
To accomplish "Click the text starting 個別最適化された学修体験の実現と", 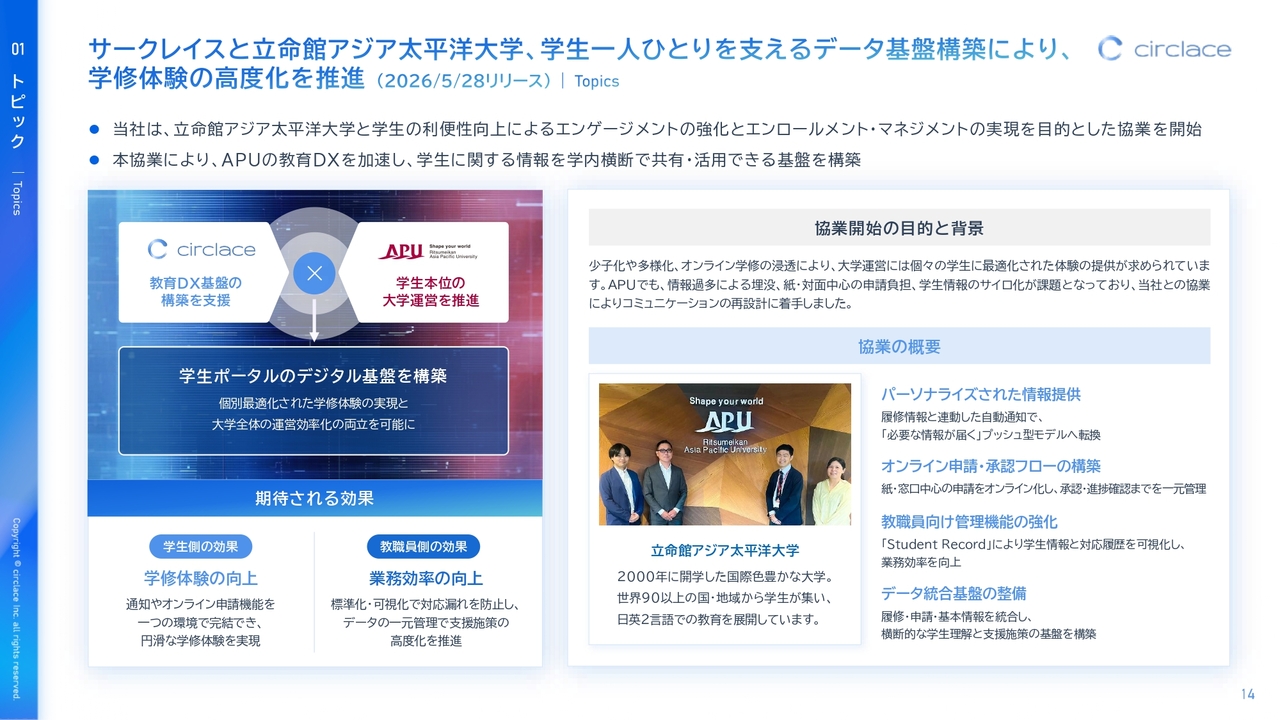I will click(313, 414).
